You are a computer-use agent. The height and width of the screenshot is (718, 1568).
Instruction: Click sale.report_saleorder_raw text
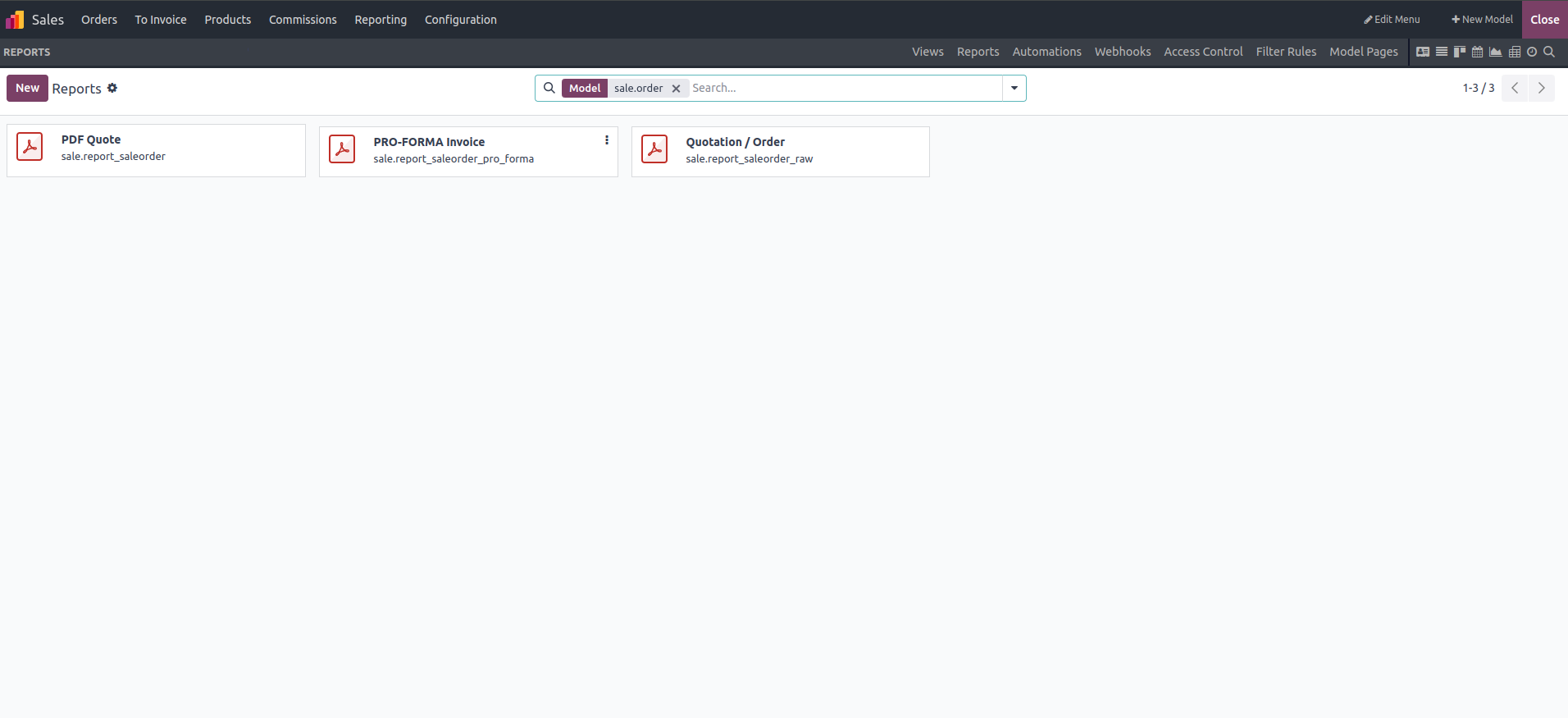pyautogui.click(x=750, y=159)
